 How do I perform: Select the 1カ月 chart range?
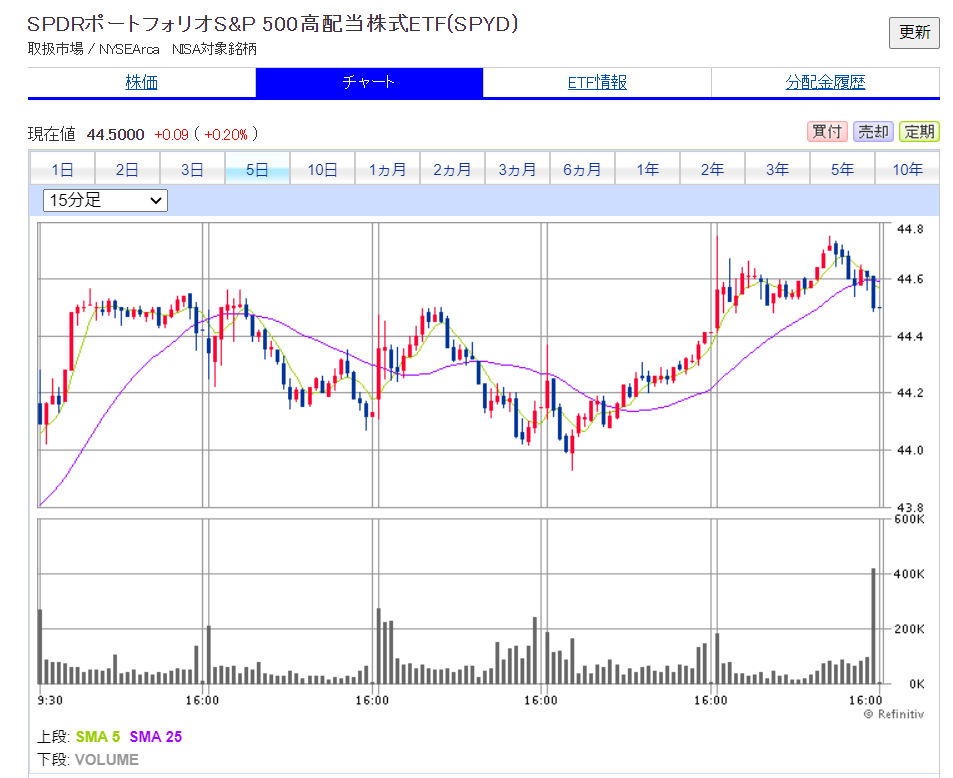coord(387,169)
